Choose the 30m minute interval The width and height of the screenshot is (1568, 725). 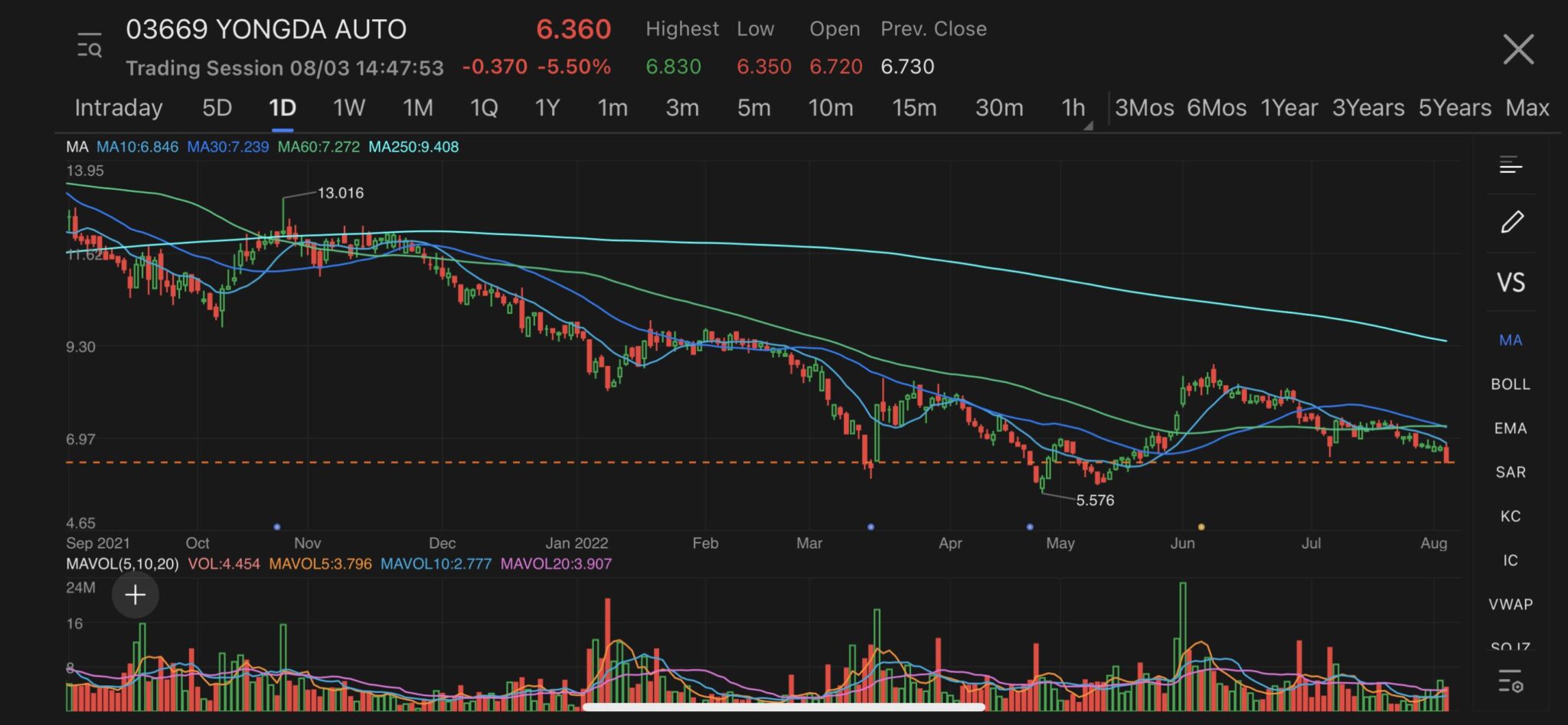point(999,107)
